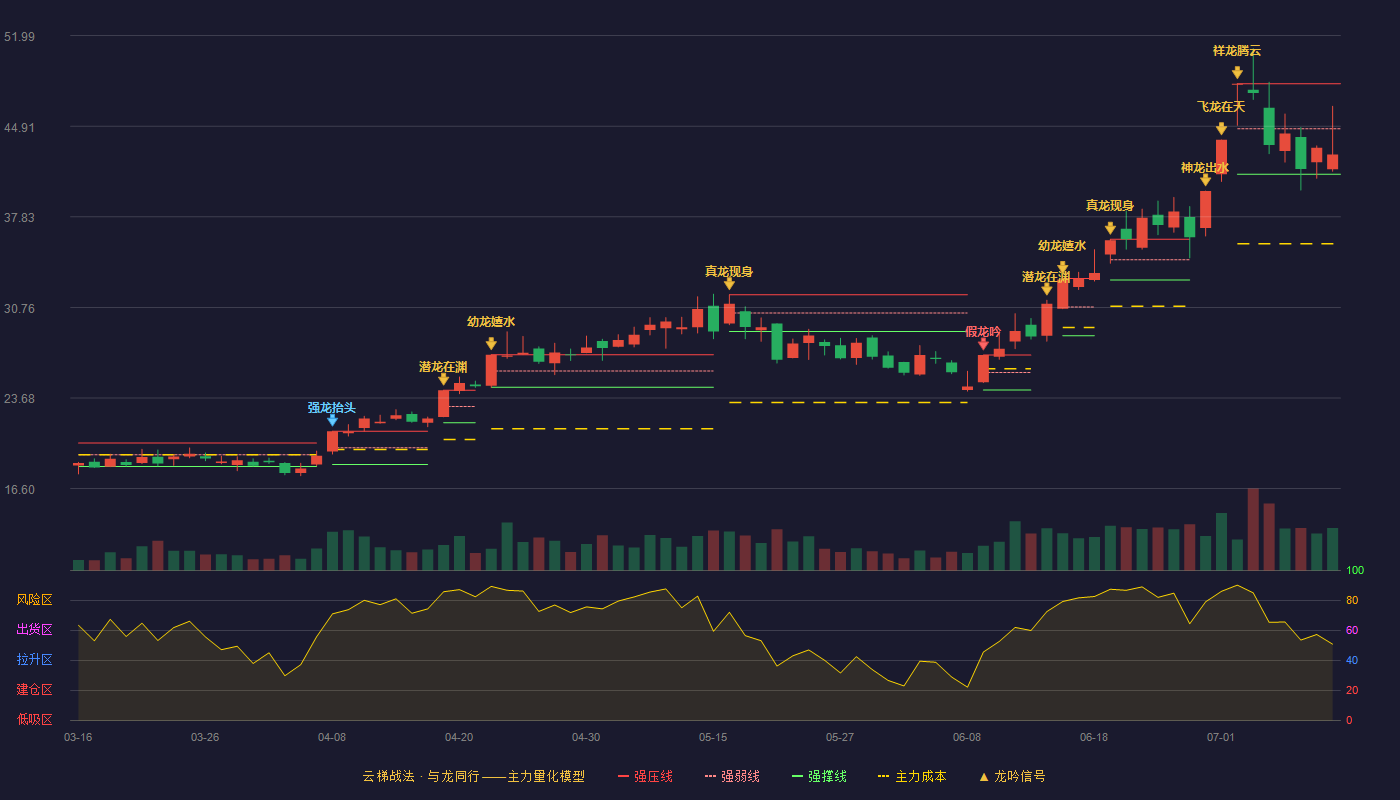Click the 04-30 date label
This screenshot has height=800, width=1400.
586,737
